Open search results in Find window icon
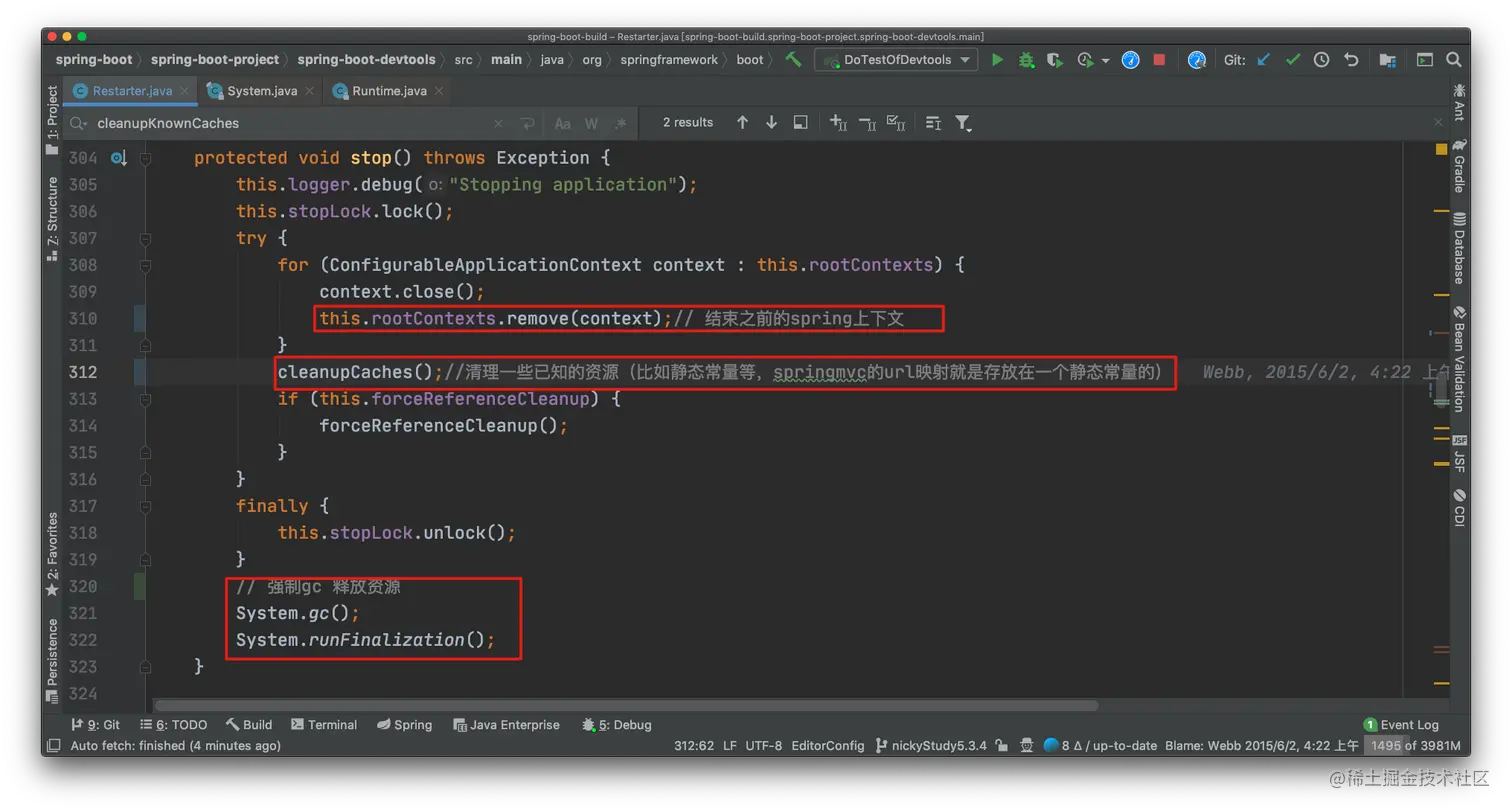This screenshot has width=1512, height=811. coord(800,122)
